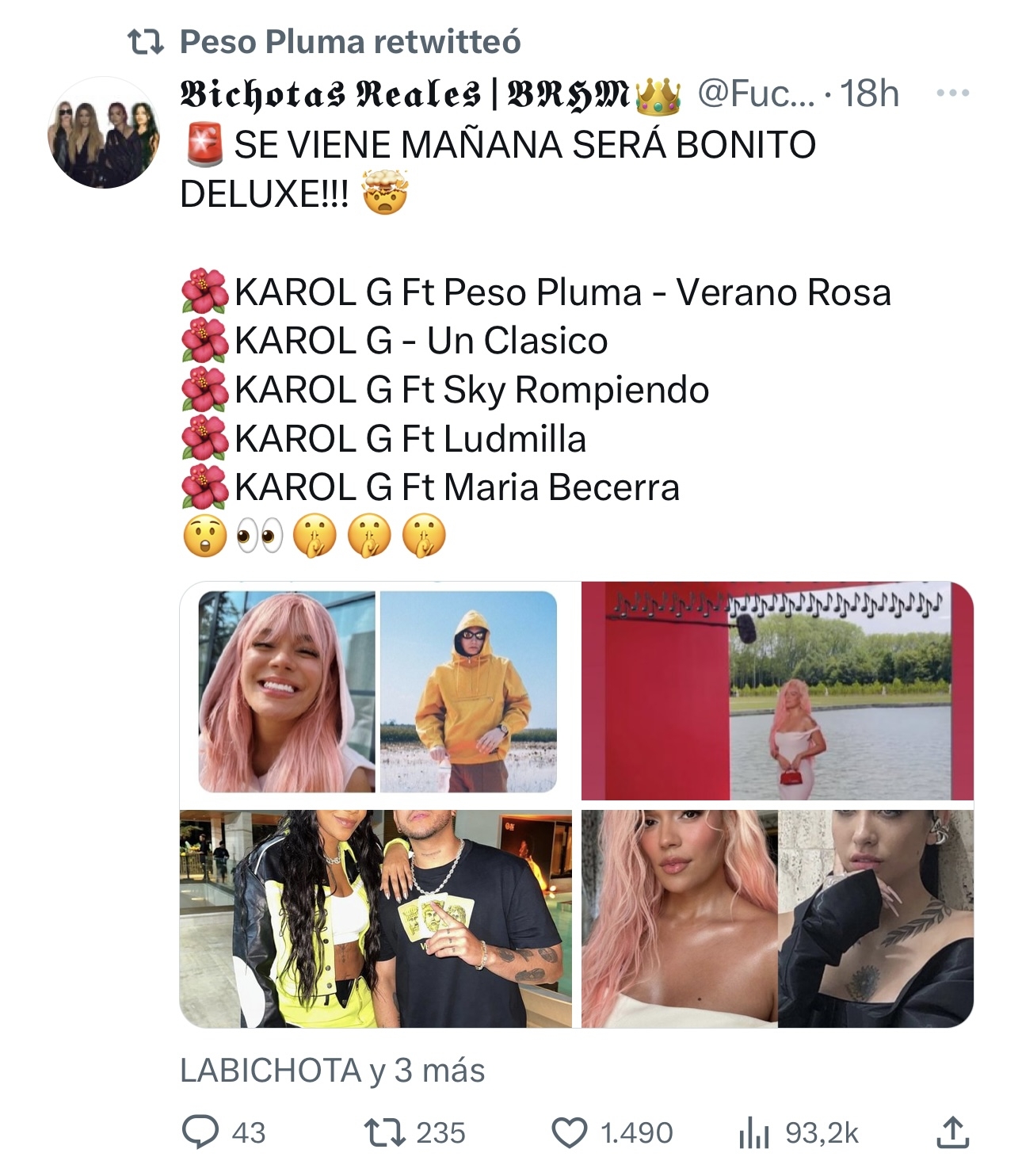The image size is (1022, 1176).
Task: Tap the small retweet icon beside Peso Pluma
Action: coord(146,42)
